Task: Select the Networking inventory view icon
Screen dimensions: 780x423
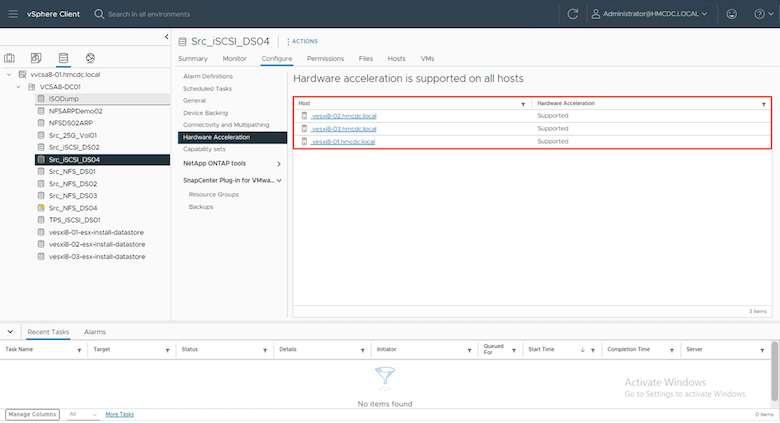Action: tap(90, 59)
